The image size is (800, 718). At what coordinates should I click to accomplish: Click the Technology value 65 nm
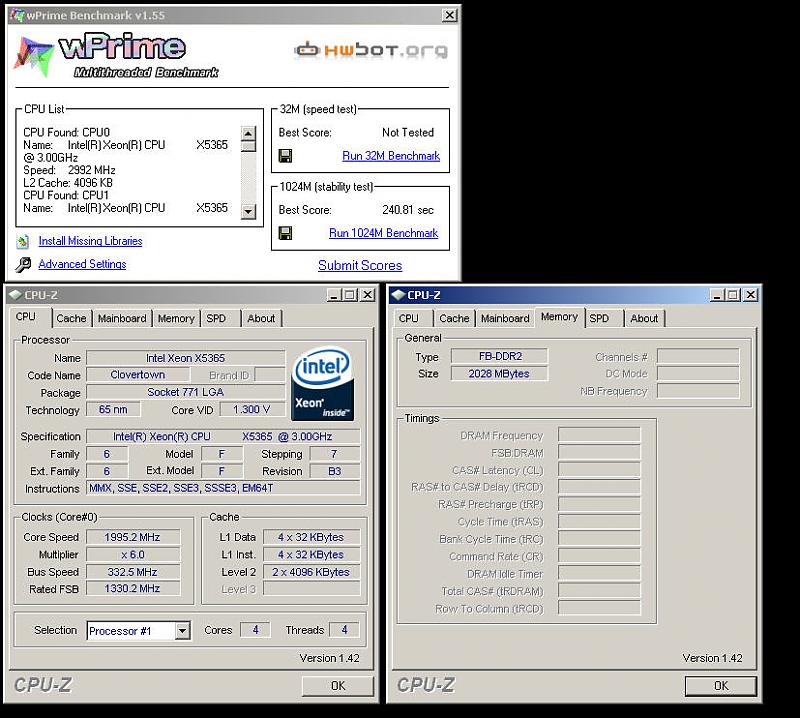113,409
